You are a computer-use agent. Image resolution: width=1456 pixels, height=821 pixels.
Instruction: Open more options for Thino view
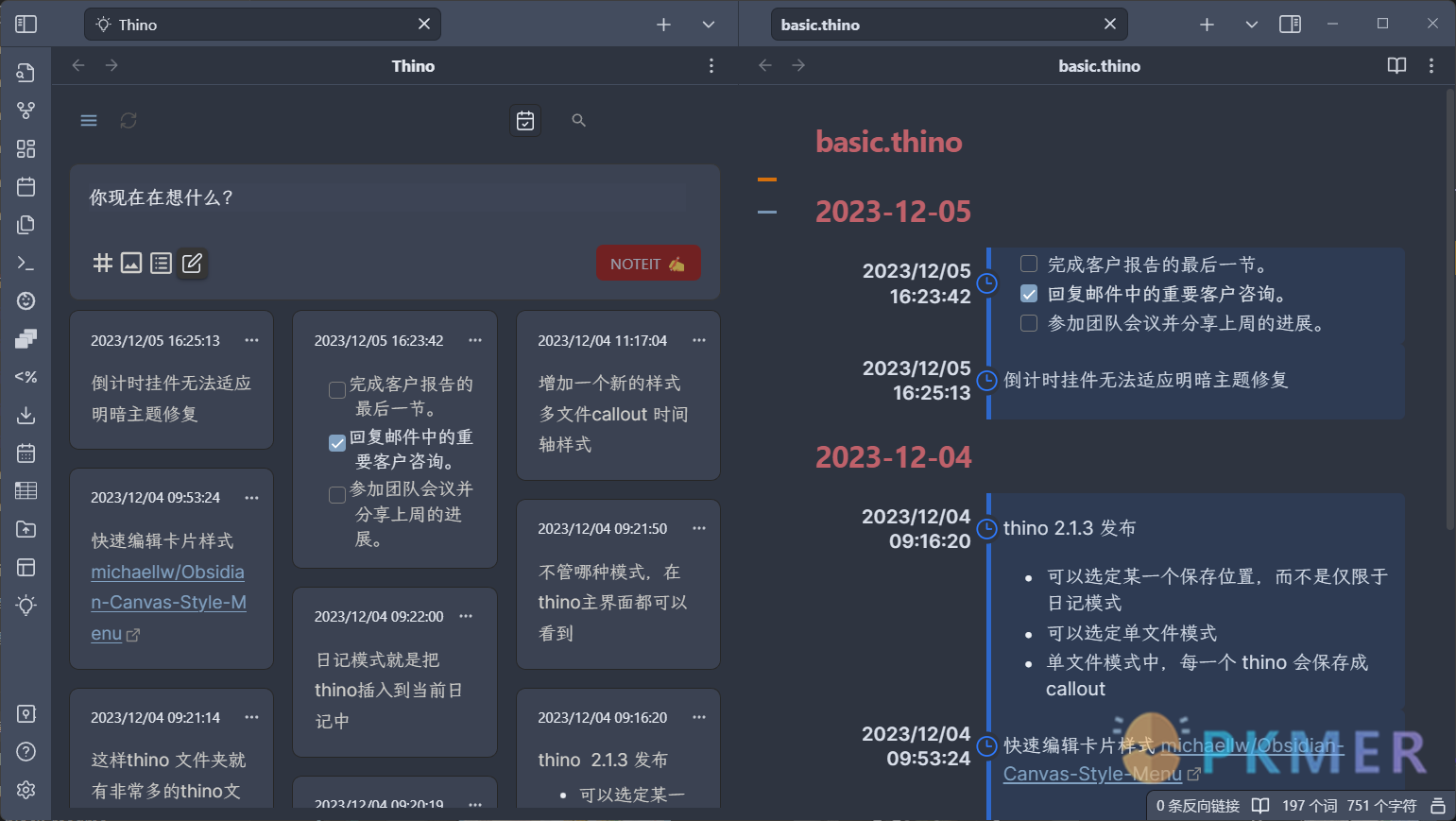click(x=711, y=65)
